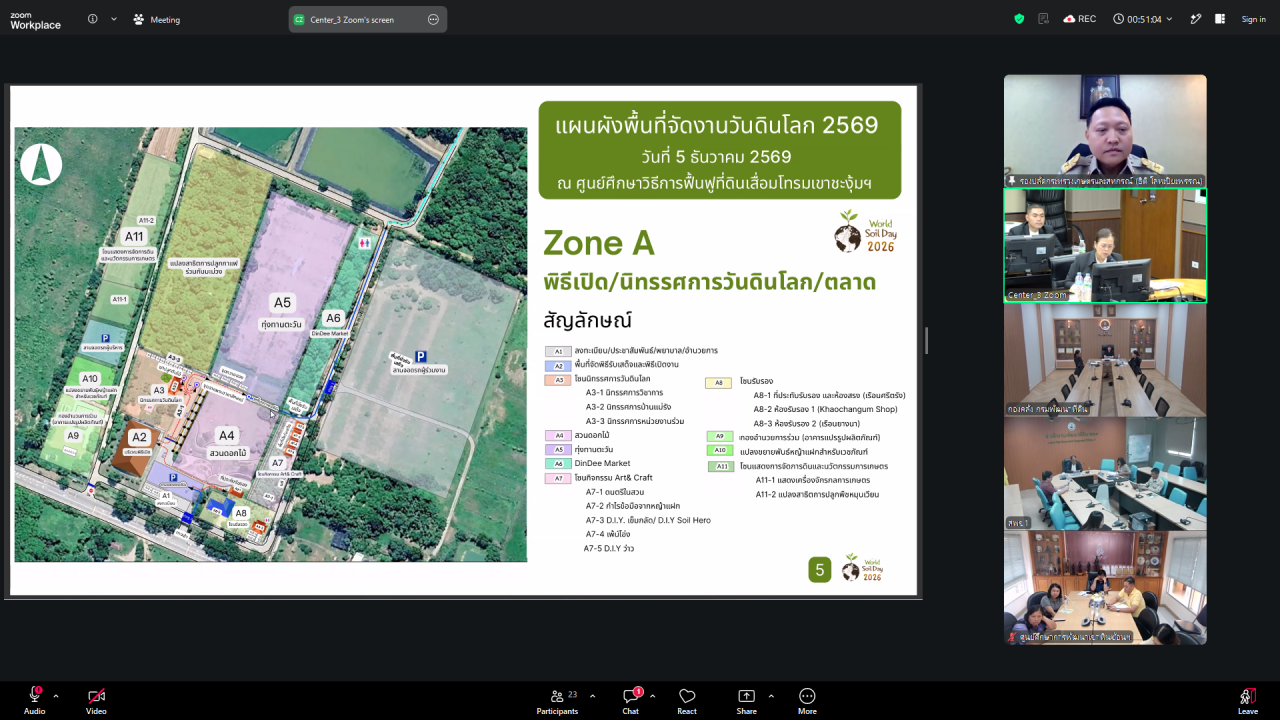Select the fourth participant video with blue chairs
1280x720 pixels.
point(1105,474)
